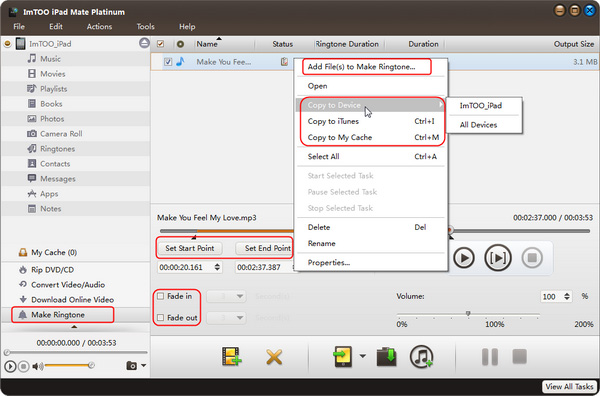
Task: Click the Set End Point button
Action: click(264, 248)
